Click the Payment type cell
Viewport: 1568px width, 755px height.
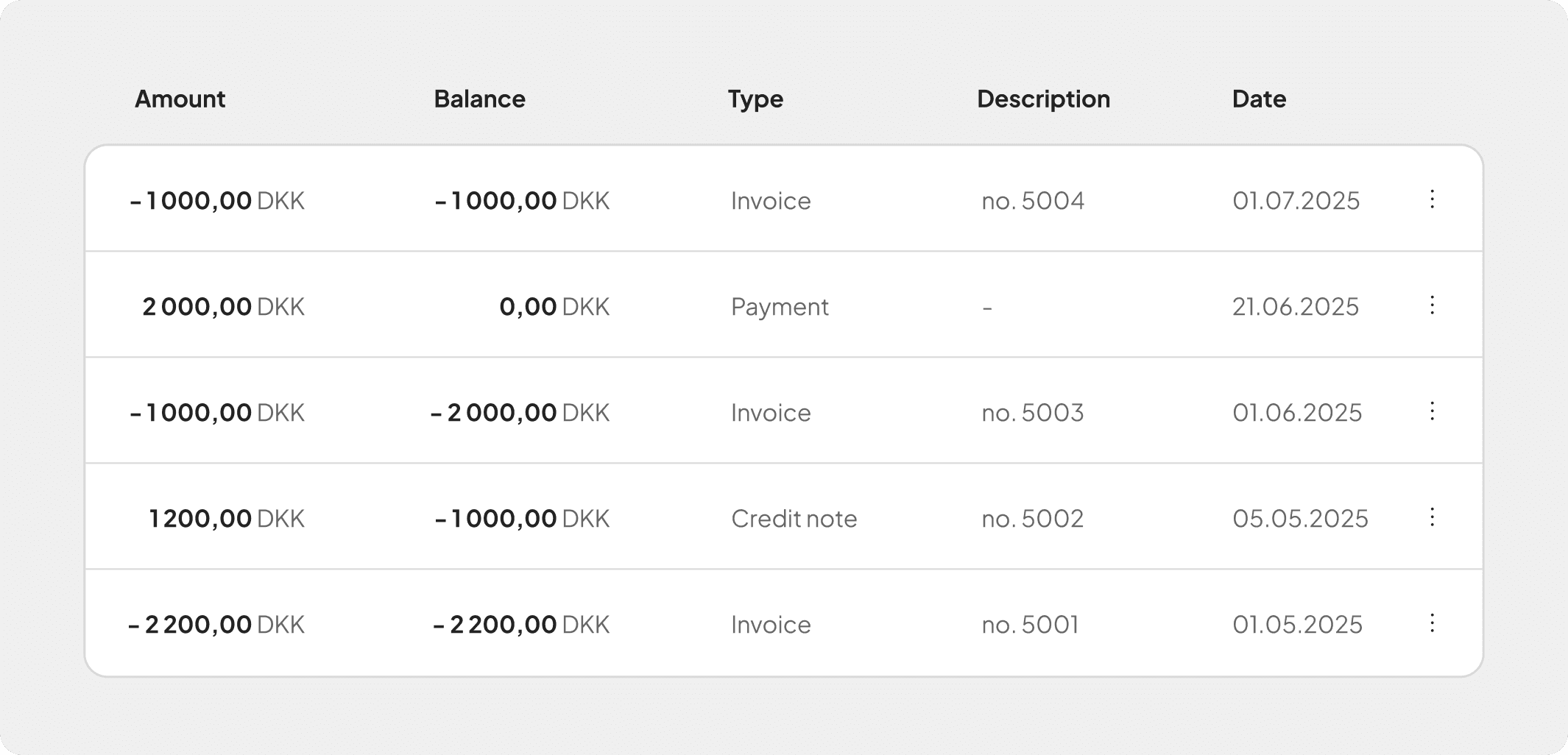780,307
